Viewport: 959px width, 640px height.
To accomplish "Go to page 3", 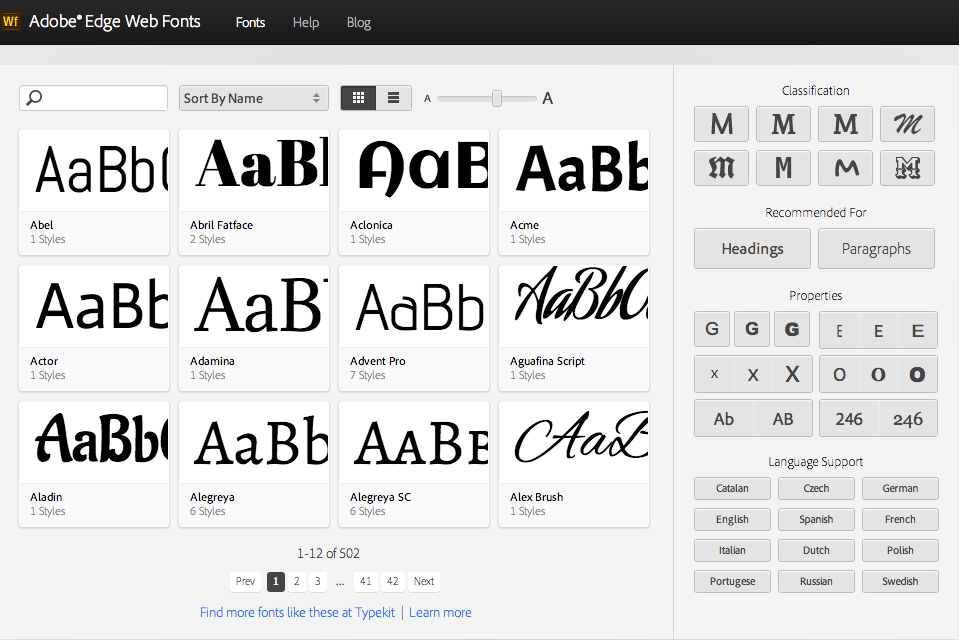I will tap(317, 581).
